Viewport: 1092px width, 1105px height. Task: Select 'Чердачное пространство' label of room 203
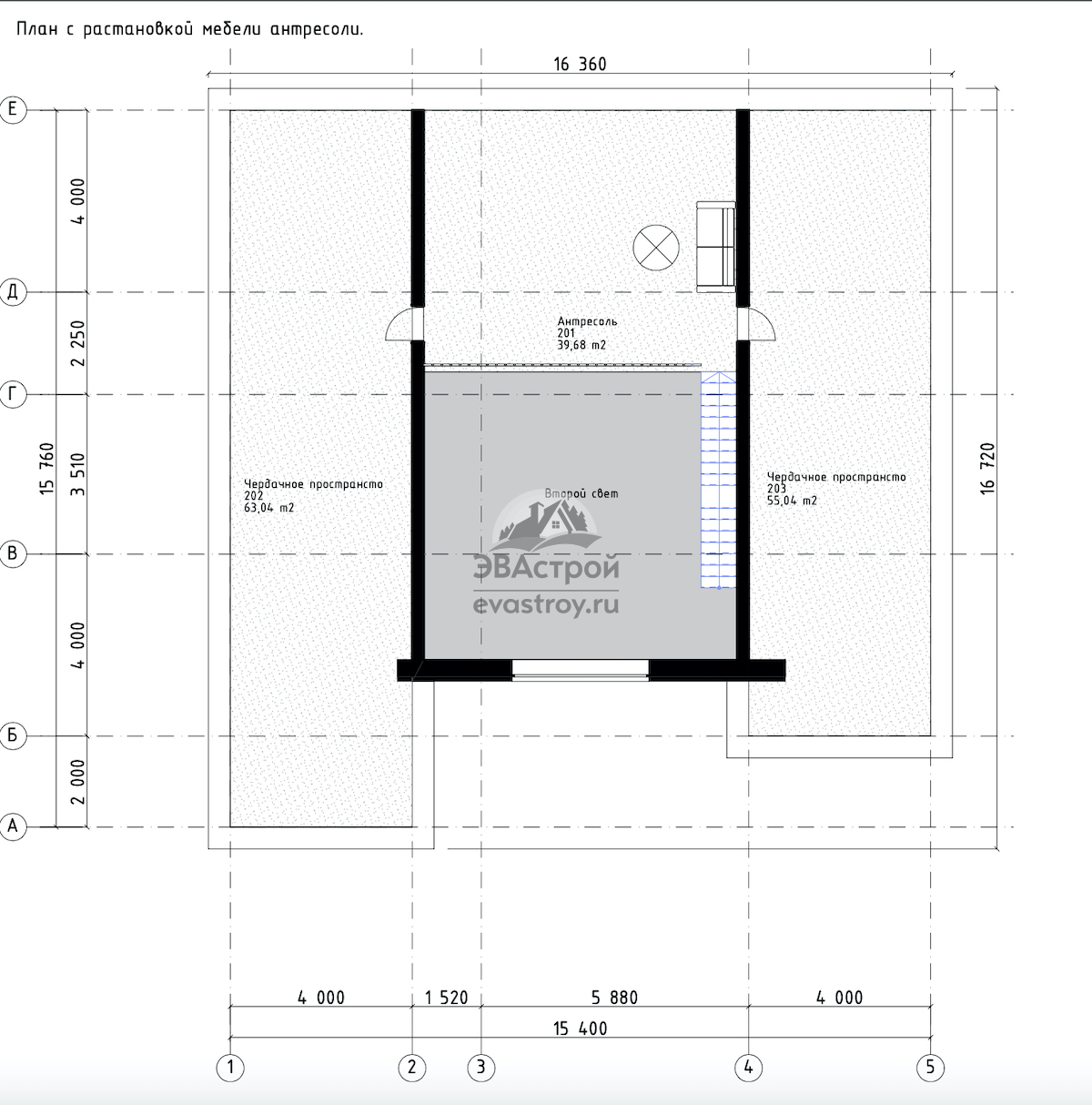click(x=837, y=477)
